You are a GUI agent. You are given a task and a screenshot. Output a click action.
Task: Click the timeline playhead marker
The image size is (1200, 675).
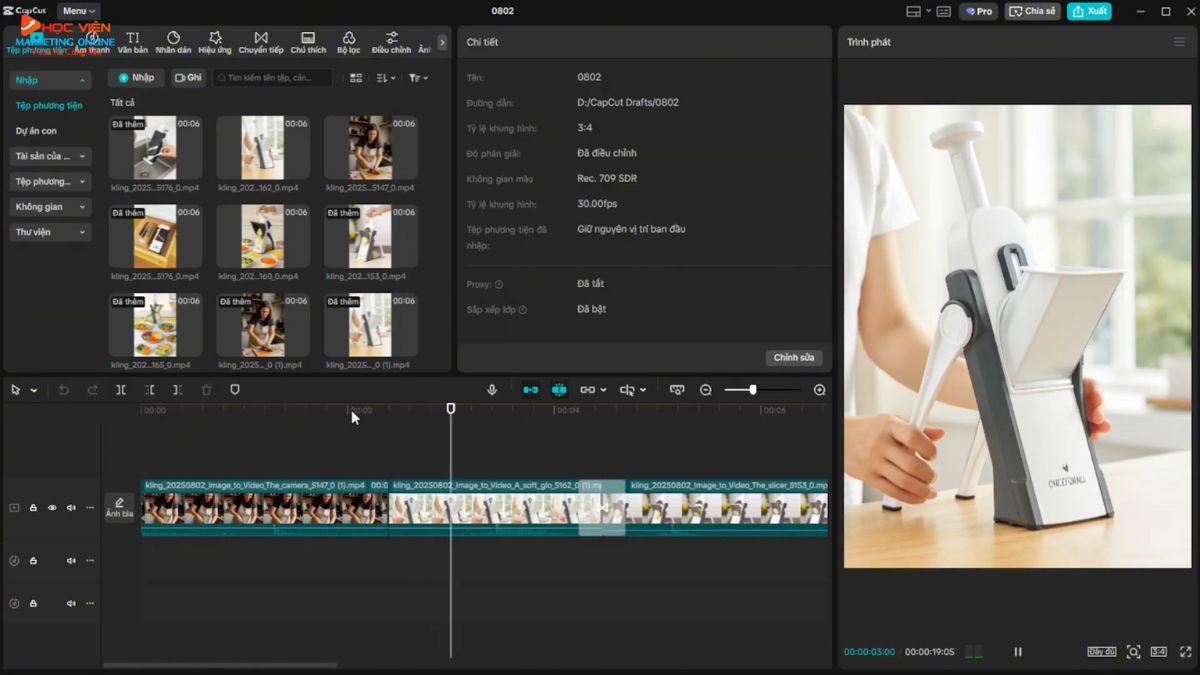[451, 408]
